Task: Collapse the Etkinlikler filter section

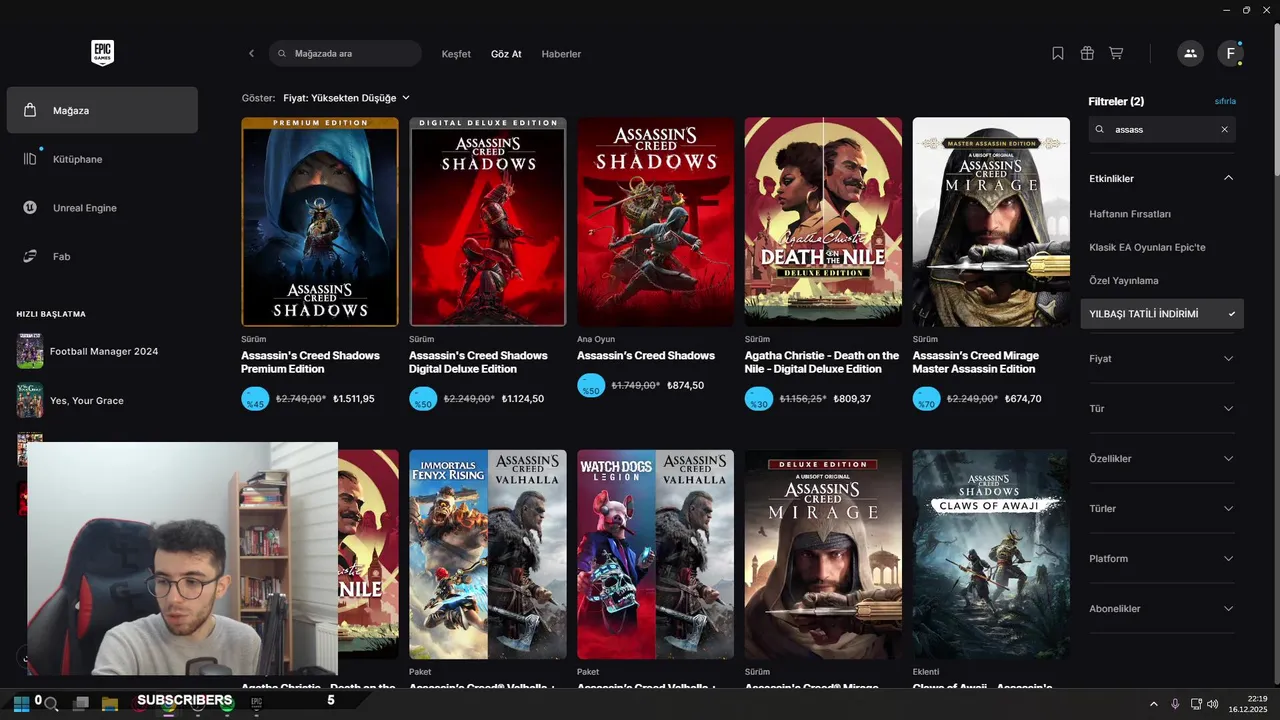Action: [1228, 178]
